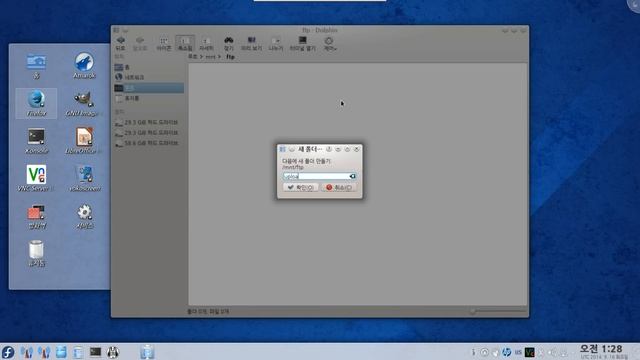
Task: Open the terminal panel toolbar button
Action: click(x=302, y=43)
